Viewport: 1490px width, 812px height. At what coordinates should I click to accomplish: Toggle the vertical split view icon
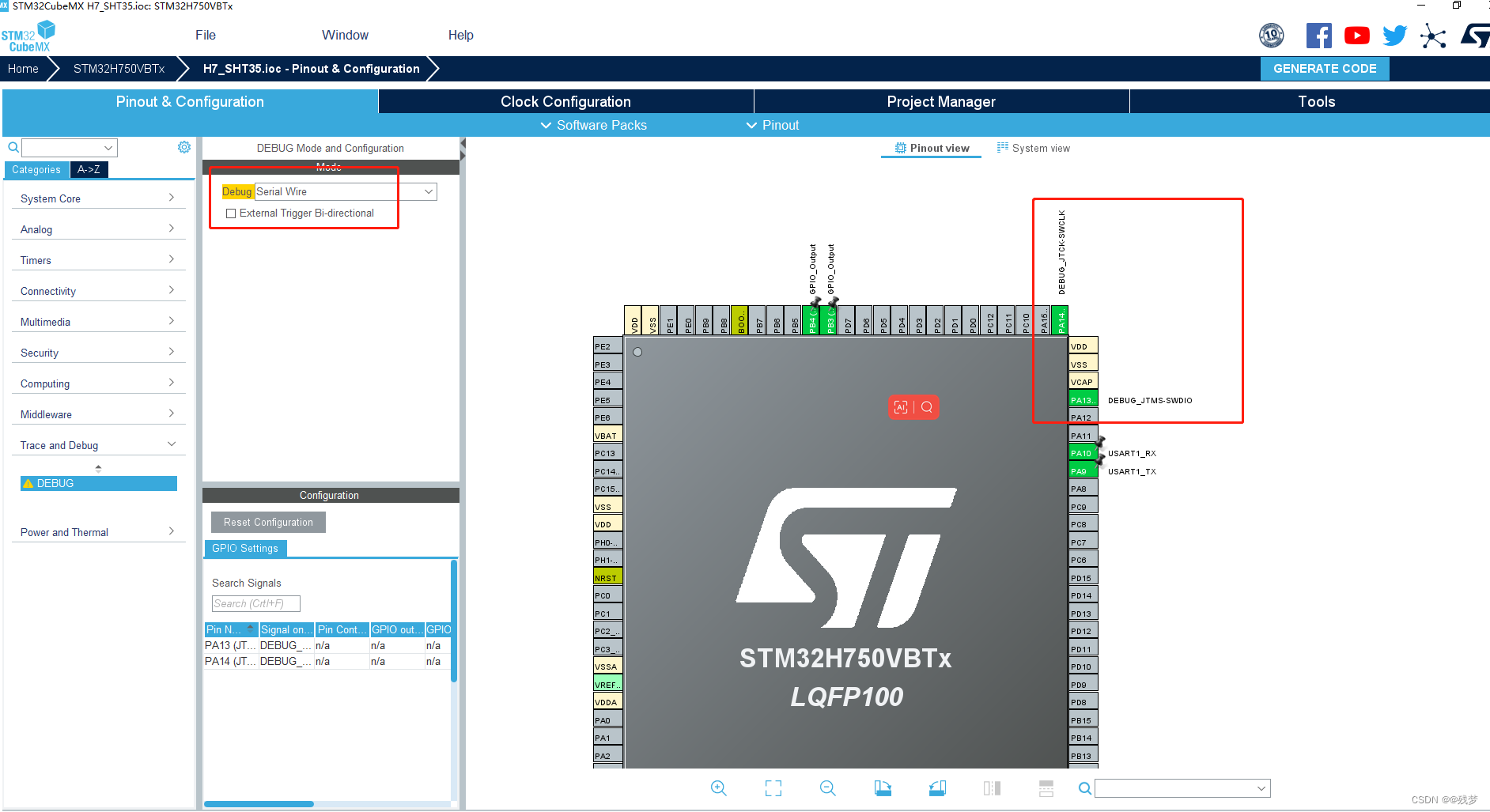992,788
